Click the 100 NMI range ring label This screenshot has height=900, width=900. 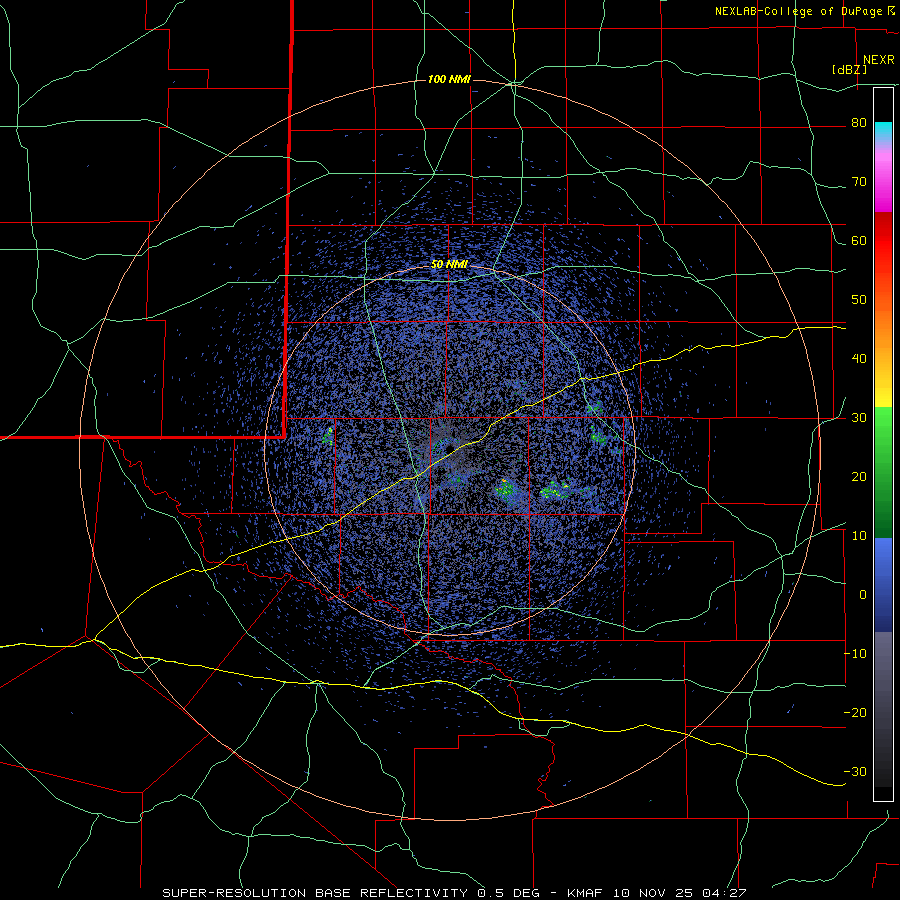click(x=449, y=79)
